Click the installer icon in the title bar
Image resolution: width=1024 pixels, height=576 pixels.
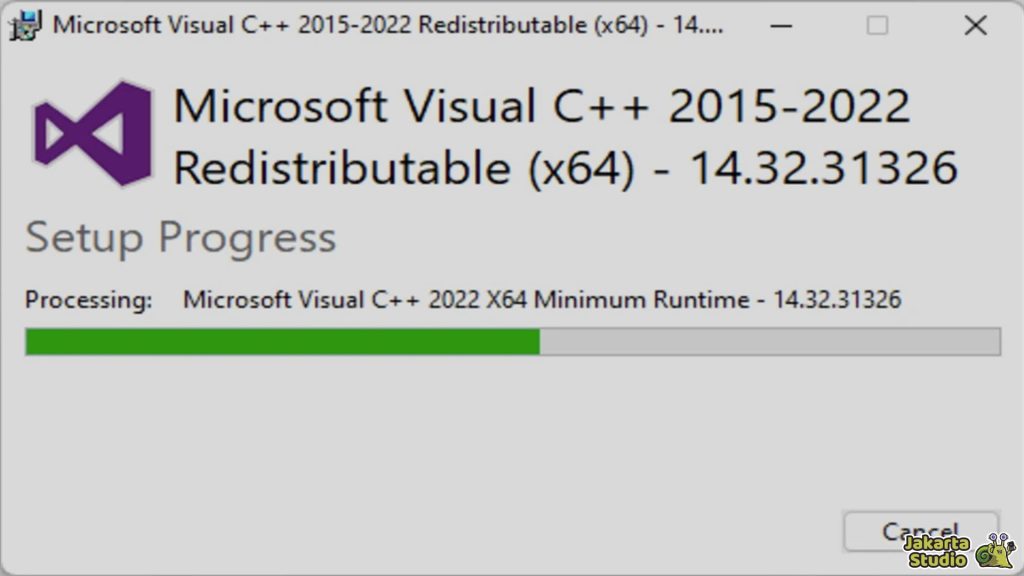[x=25, y=24]
